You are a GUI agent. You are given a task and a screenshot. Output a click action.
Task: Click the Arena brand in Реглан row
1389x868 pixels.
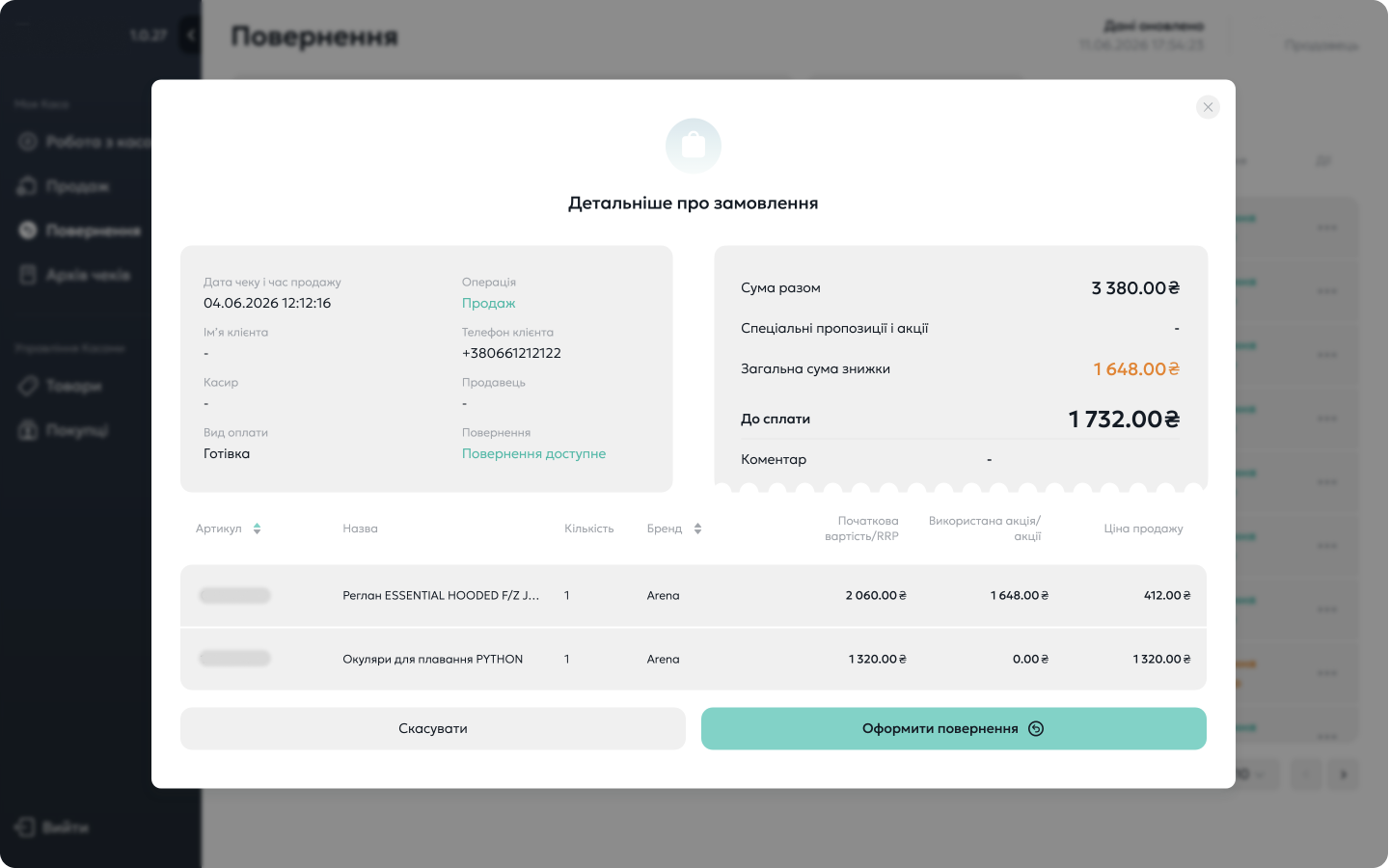coord(664,596)
